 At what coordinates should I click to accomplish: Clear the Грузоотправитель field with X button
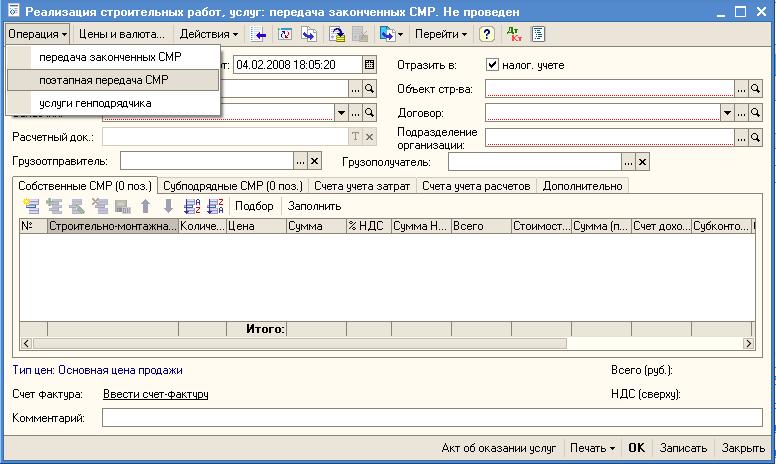314,161
